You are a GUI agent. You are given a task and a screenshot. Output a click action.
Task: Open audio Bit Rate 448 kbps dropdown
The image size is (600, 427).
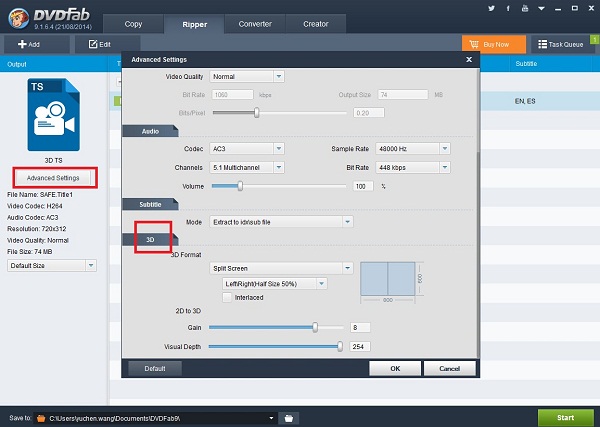coord(413,167)
